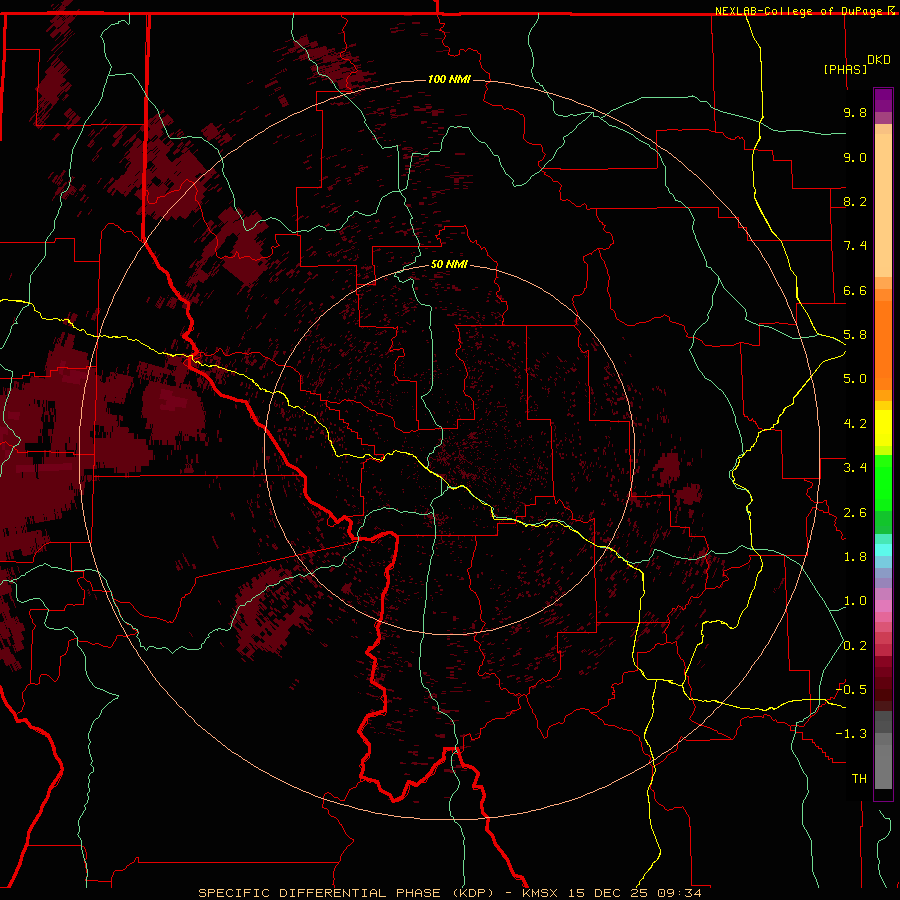Click the 100 NMI range ring label
Viewport: 900px width, 900px height.
point(449,79)
